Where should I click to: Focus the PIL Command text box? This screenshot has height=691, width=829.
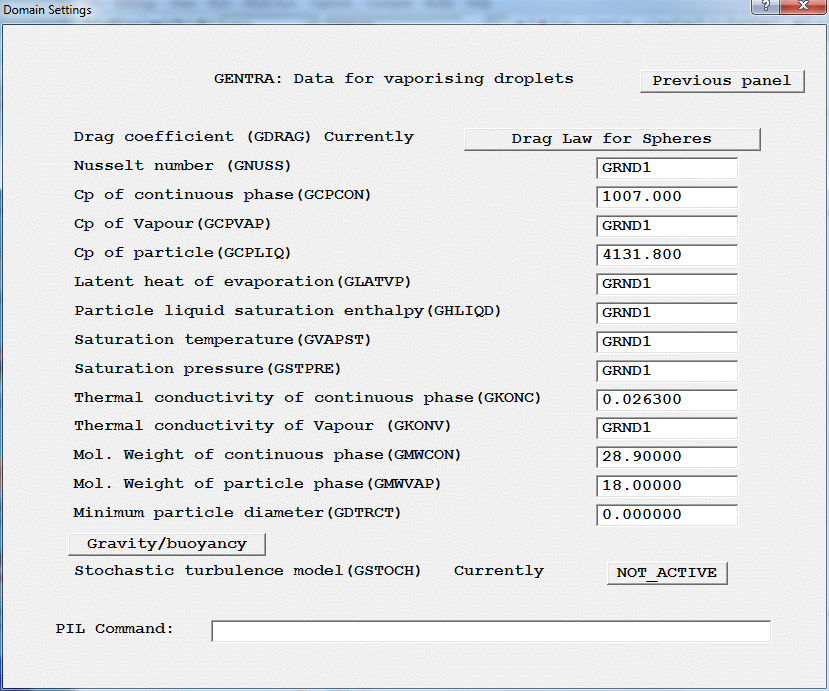tap(490, 631)
